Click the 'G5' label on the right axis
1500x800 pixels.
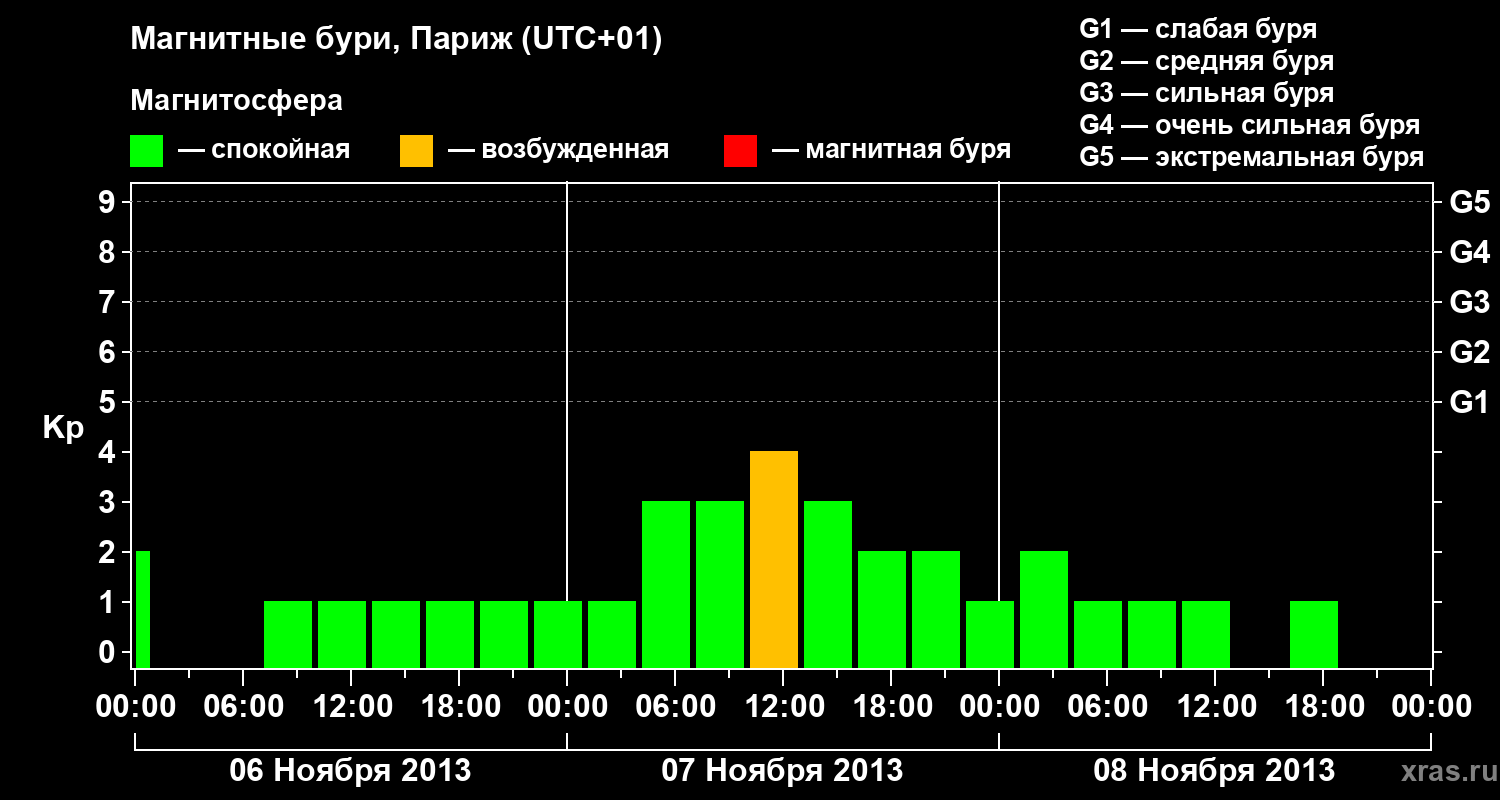1469,202
